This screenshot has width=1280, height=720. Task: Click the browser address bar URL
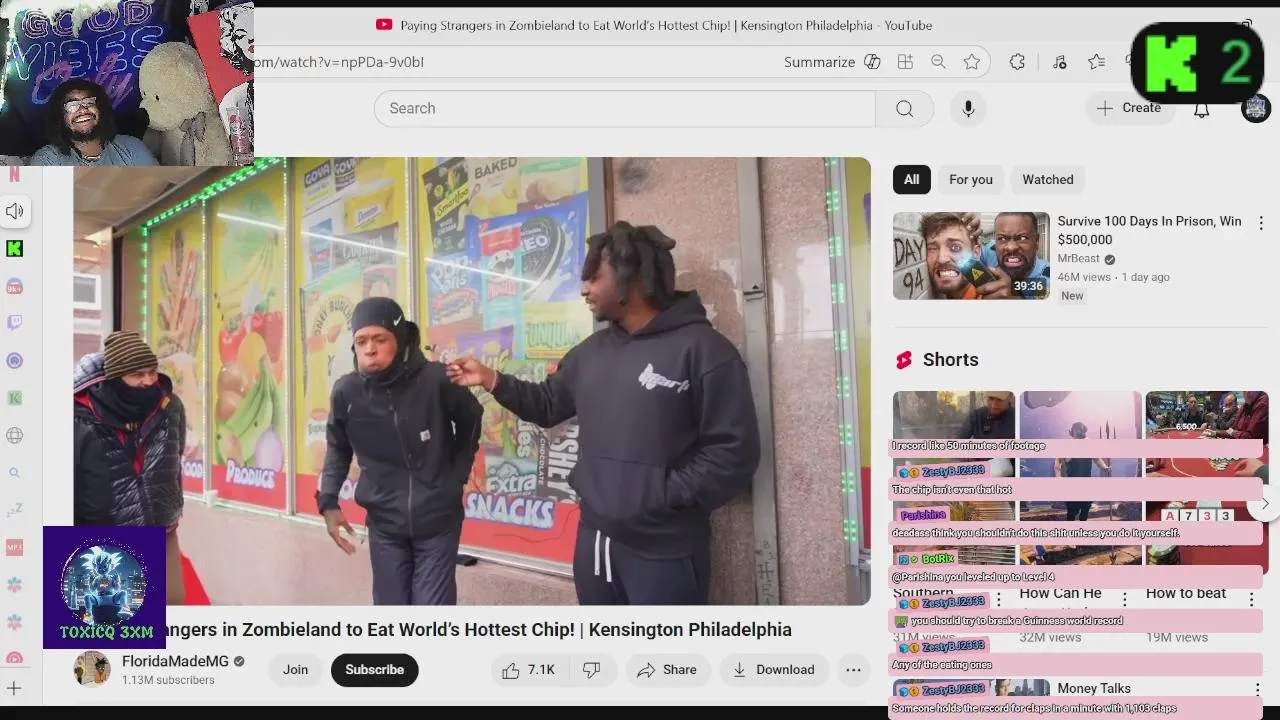[x=339, y=62]
